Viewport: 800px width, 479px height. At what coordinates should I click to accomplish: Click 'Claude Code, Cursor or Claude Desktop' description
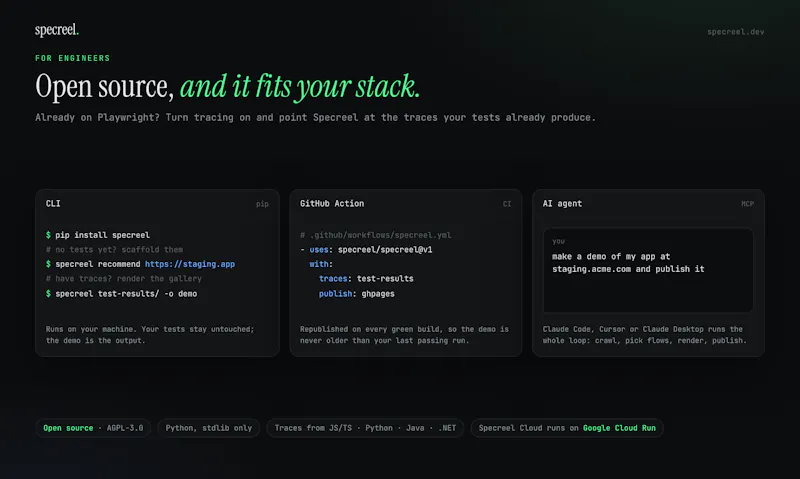click(644, 335)
